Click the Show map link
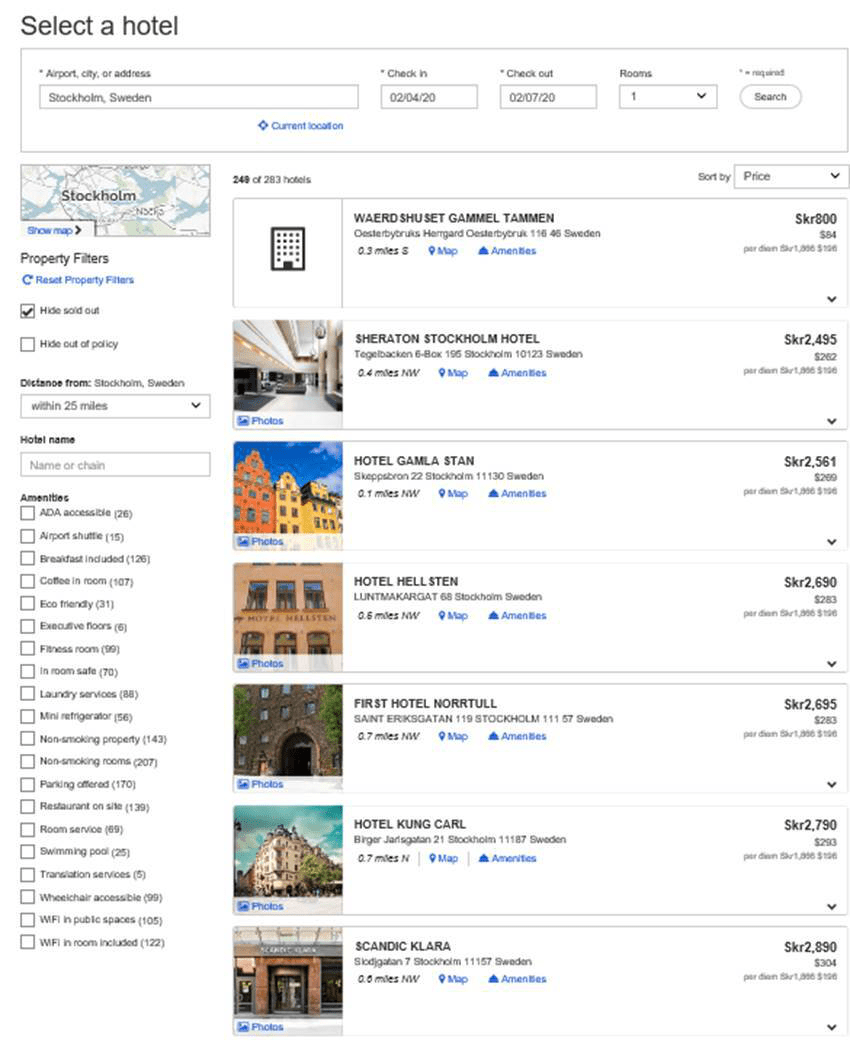This screenshot has height=1045, width=850. click(54, 230)
